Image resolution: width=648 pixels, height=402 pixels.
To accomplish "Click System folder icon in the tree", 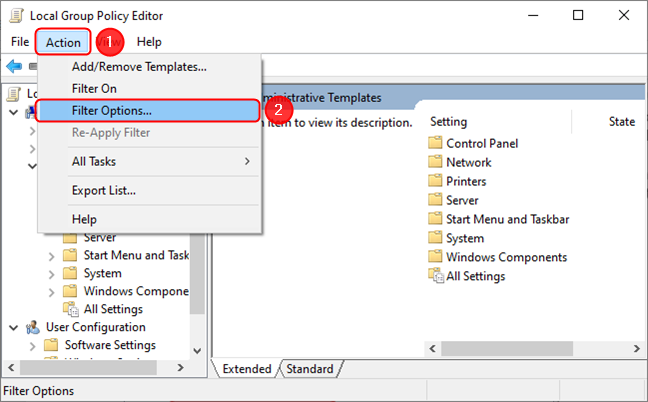I will pyautogui.click(x=70, y=273).
